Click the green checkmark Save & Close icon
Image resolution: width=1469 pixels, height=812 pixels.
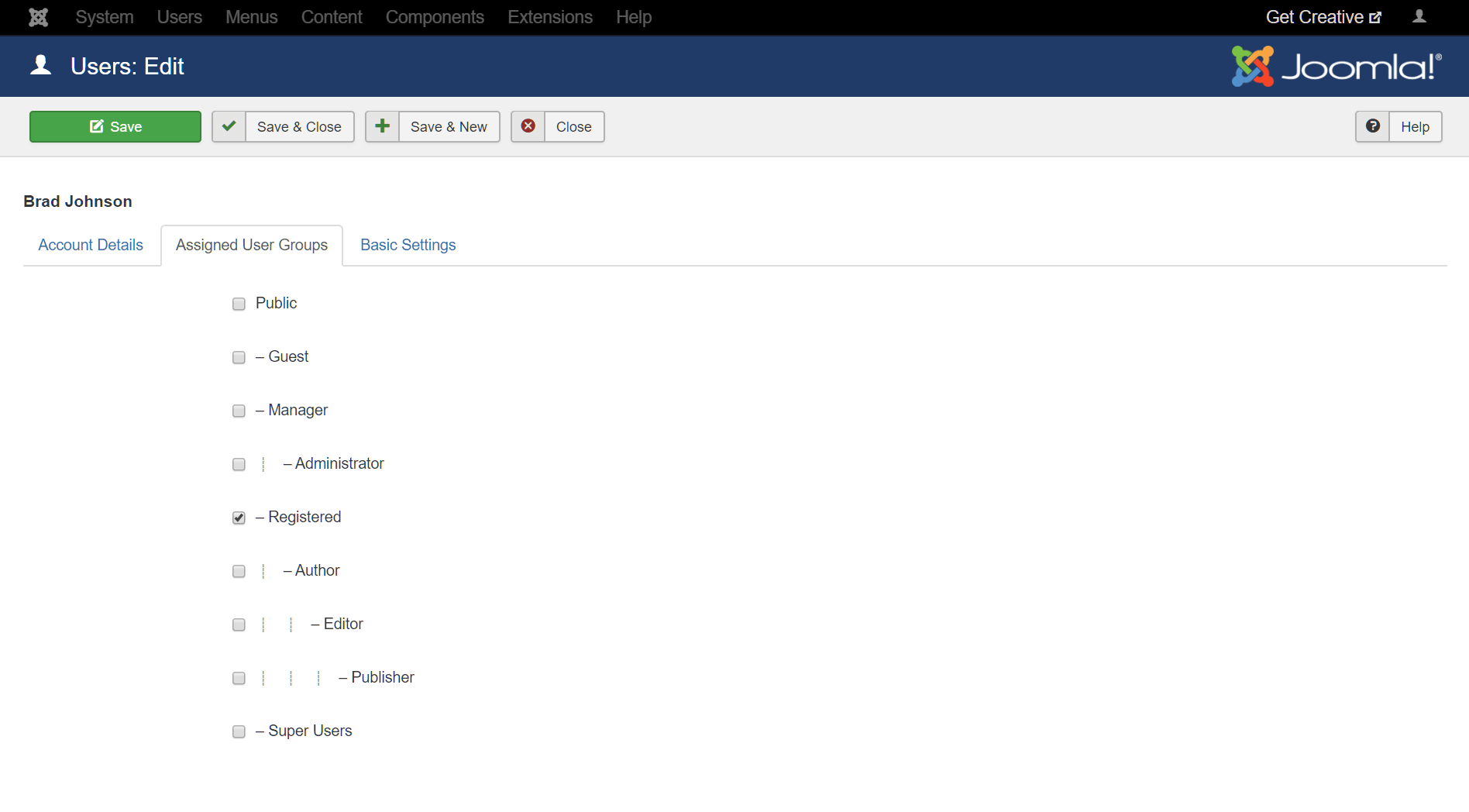click(229, 126)
